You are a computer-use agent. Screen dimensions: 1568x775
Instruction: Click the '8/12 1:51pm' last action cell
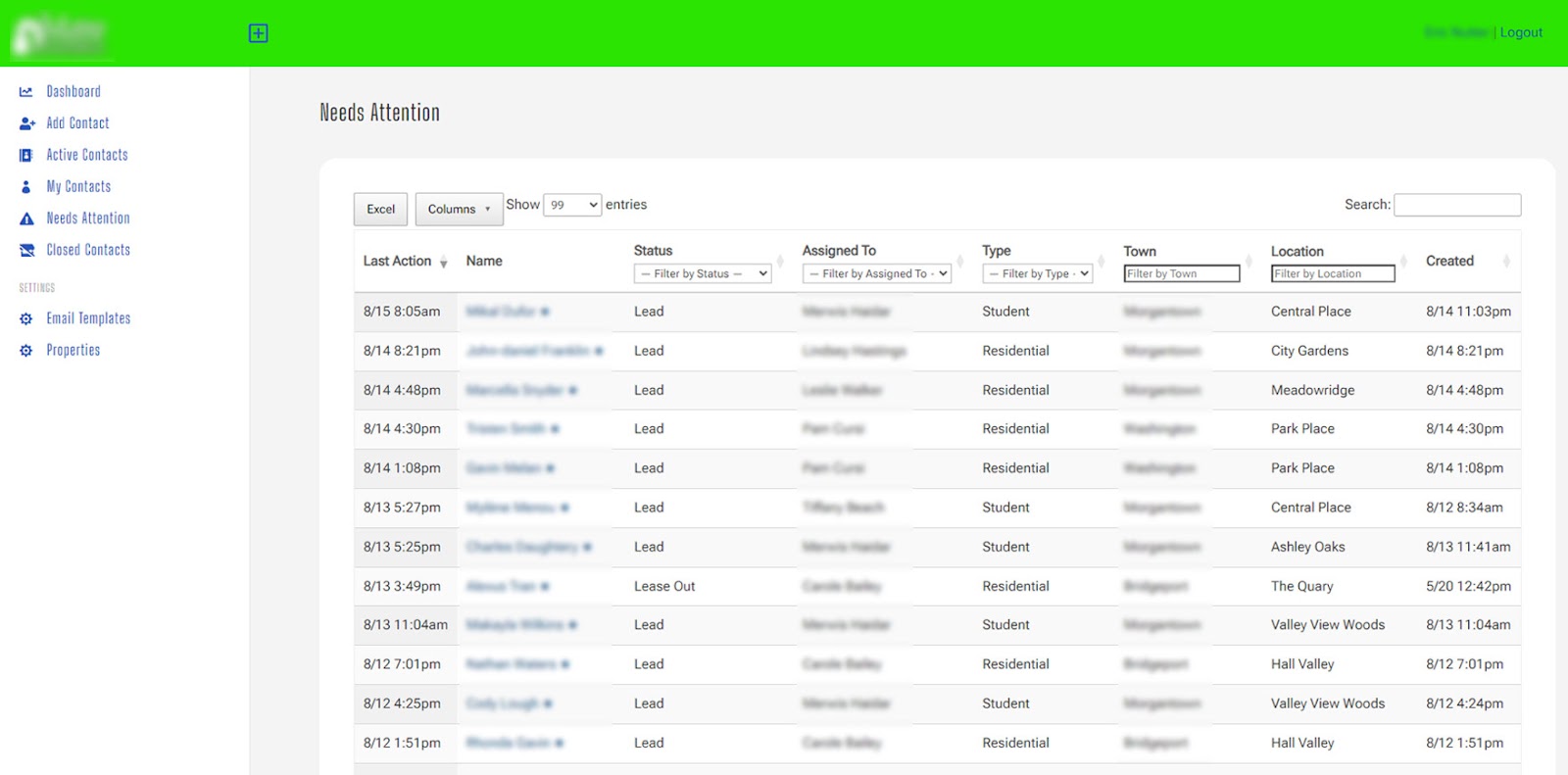coord(402,743)
